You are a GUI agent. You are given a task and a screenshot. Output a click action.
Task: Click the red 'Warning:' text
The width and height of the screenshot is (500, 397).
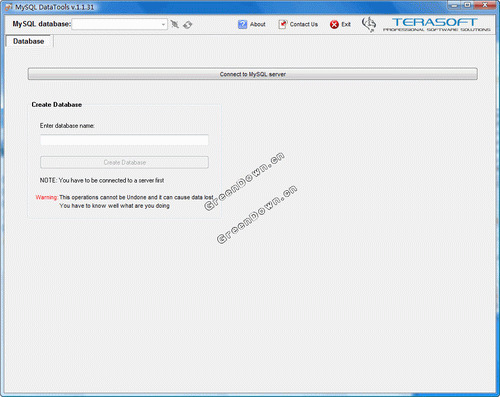click(x=47, y=197)
